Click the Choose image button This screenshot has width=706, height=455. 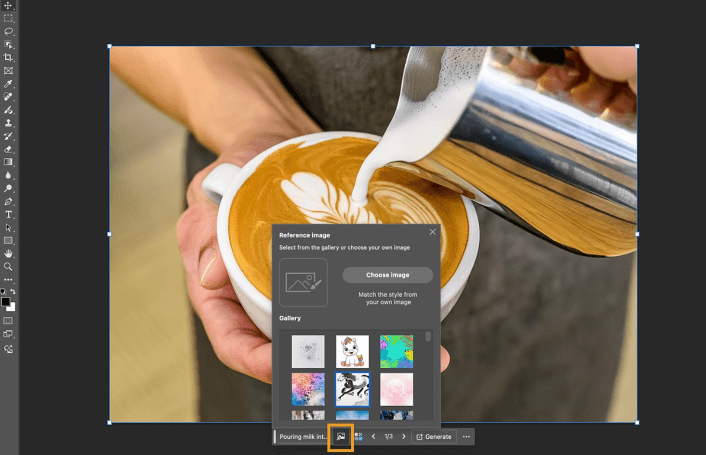click(388, 275)
